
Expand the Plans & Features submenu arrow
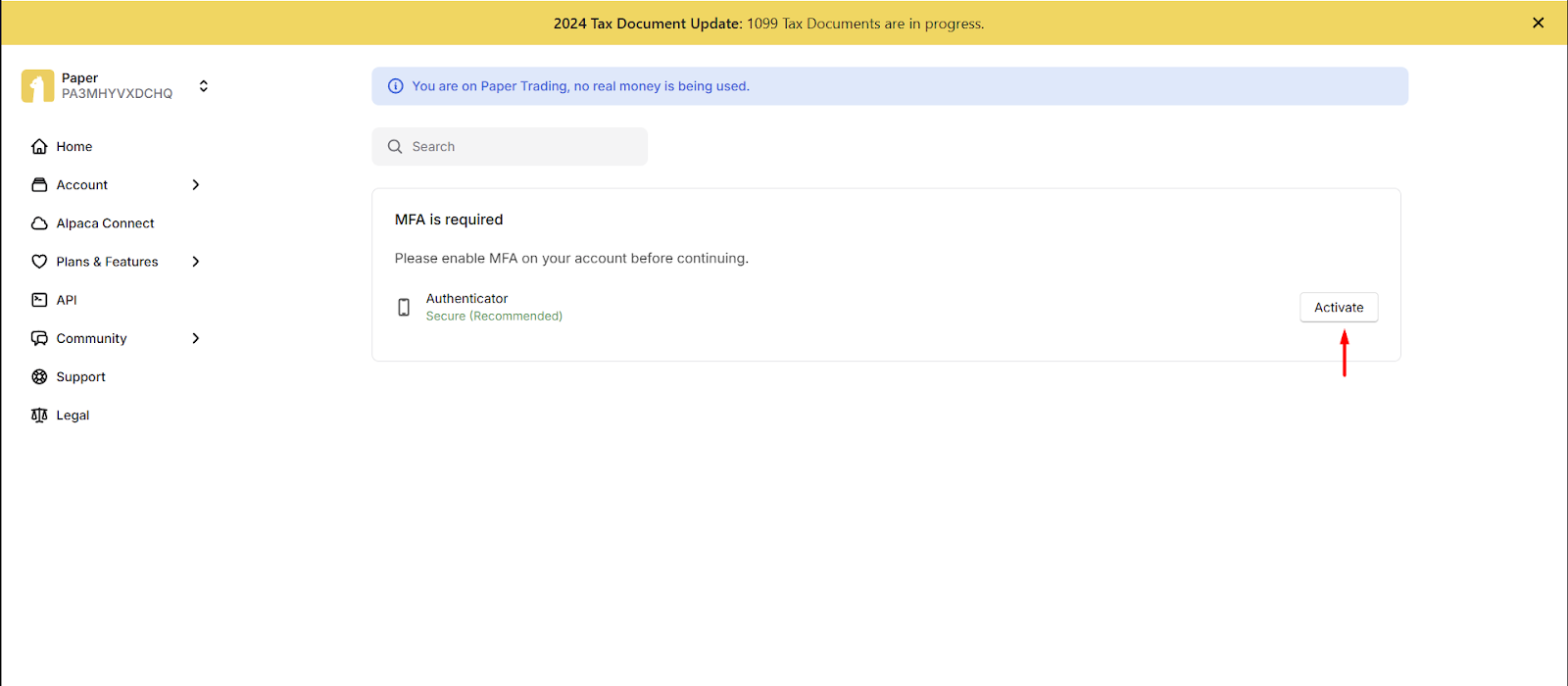pos(196,262)
